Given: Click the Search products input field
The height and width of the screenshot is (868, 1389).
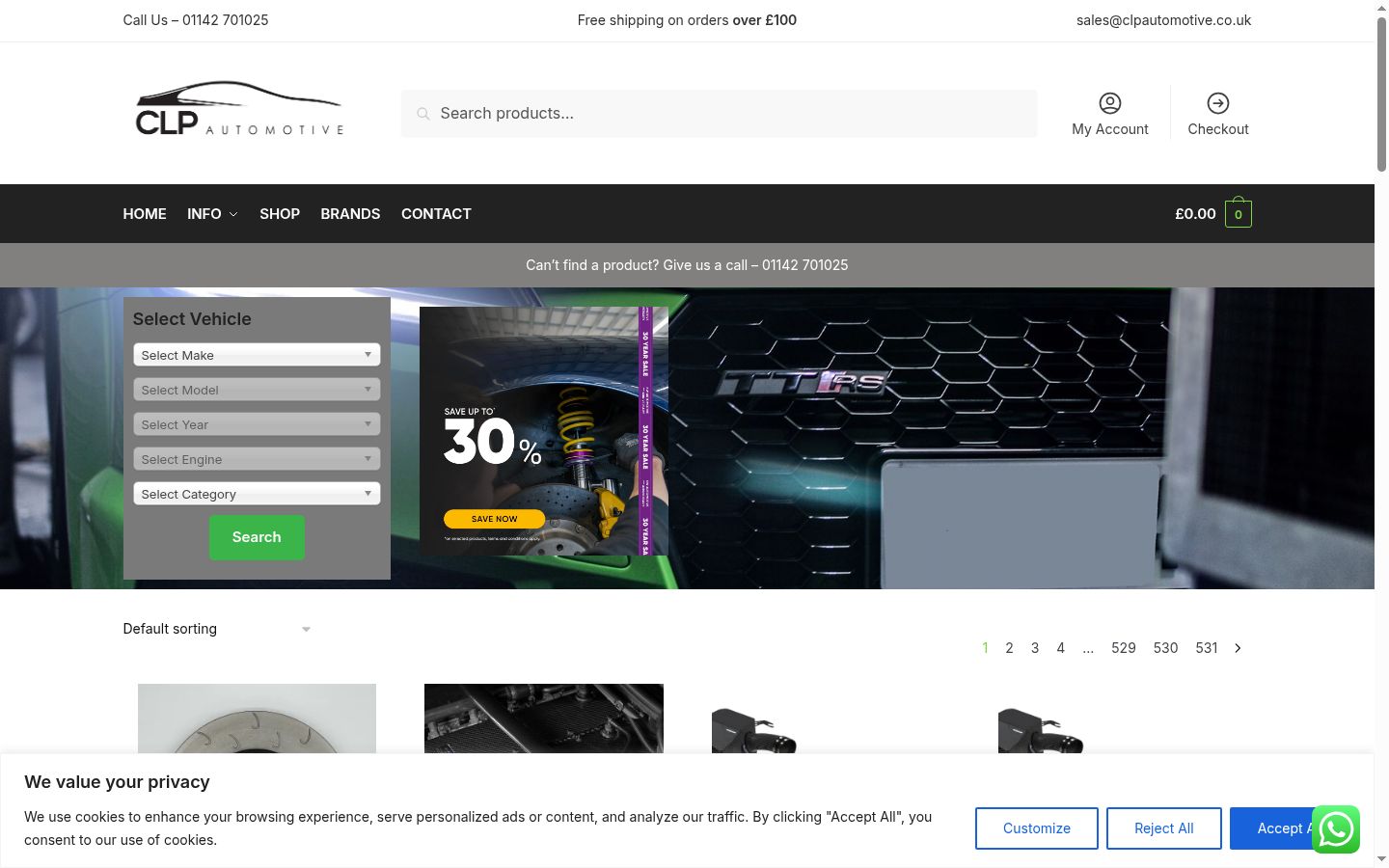Looking at the screenshot, I should coord(720,114).
